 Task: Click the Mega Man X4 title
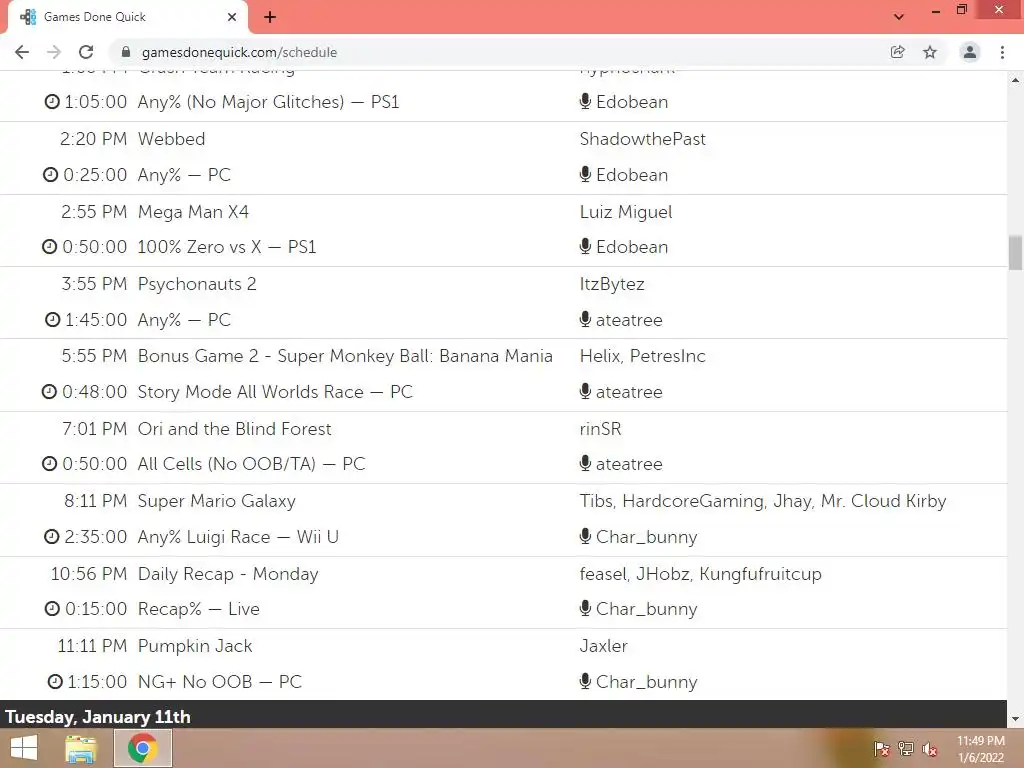pos(193,212)
